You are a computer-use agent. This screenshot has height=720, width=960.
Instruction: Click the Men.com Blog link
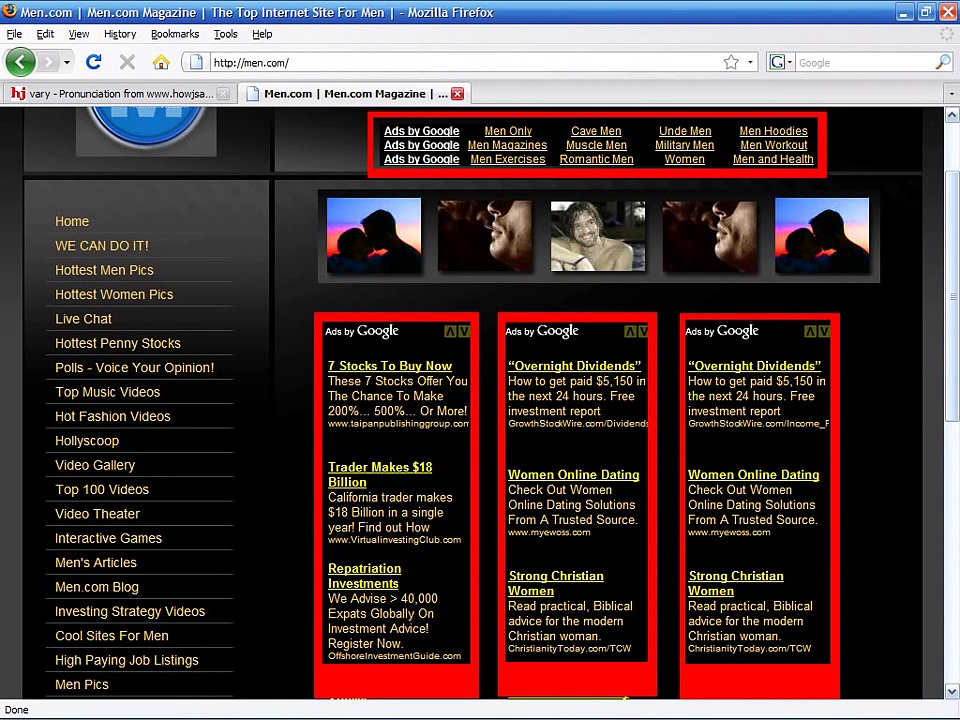[97, 587]
